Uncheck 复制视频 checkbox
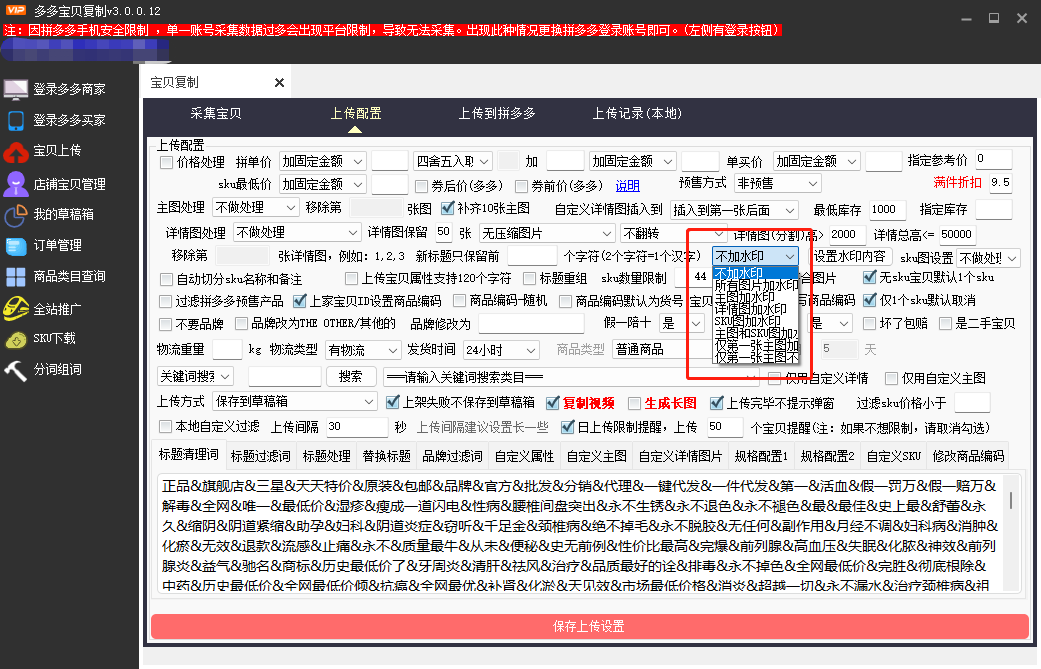 click(552, 403)
